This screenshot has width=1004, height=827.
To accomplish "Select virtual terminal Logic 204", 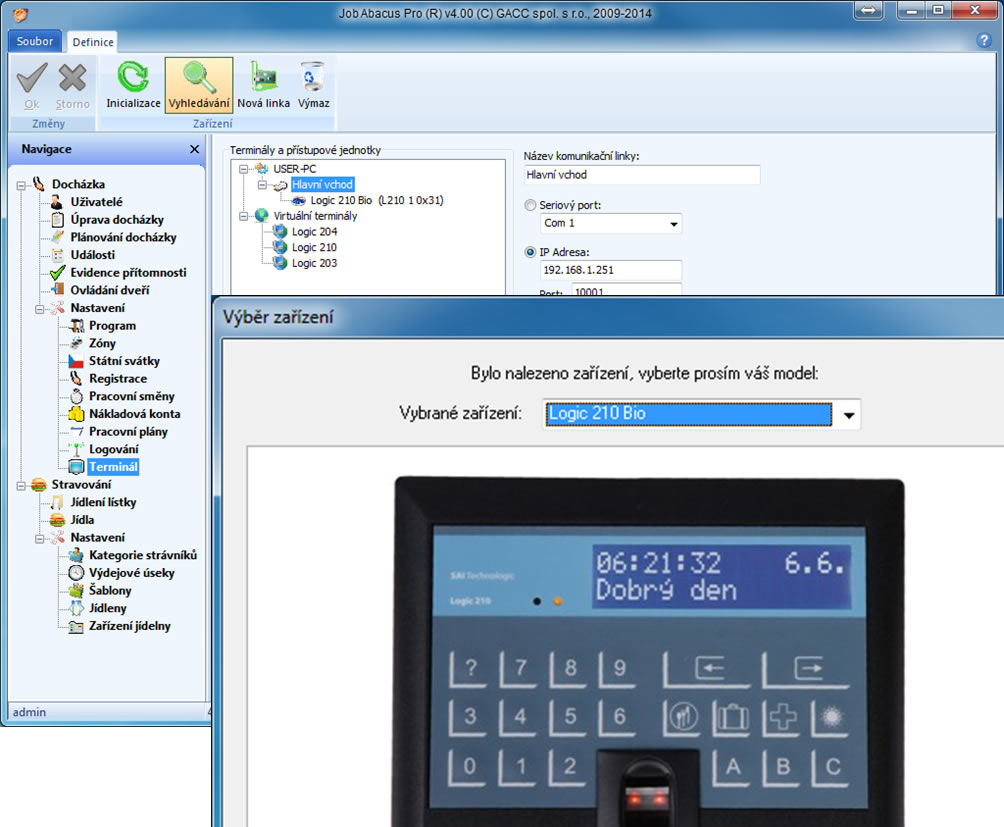I will tap(314, 232).
